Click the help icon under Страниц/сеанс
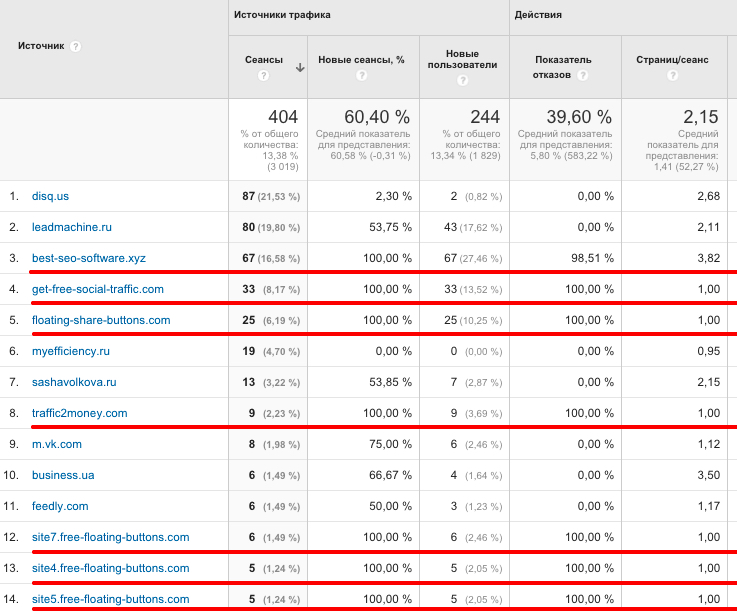The height and width of the screenshot is (614, 737). (672, 75)
